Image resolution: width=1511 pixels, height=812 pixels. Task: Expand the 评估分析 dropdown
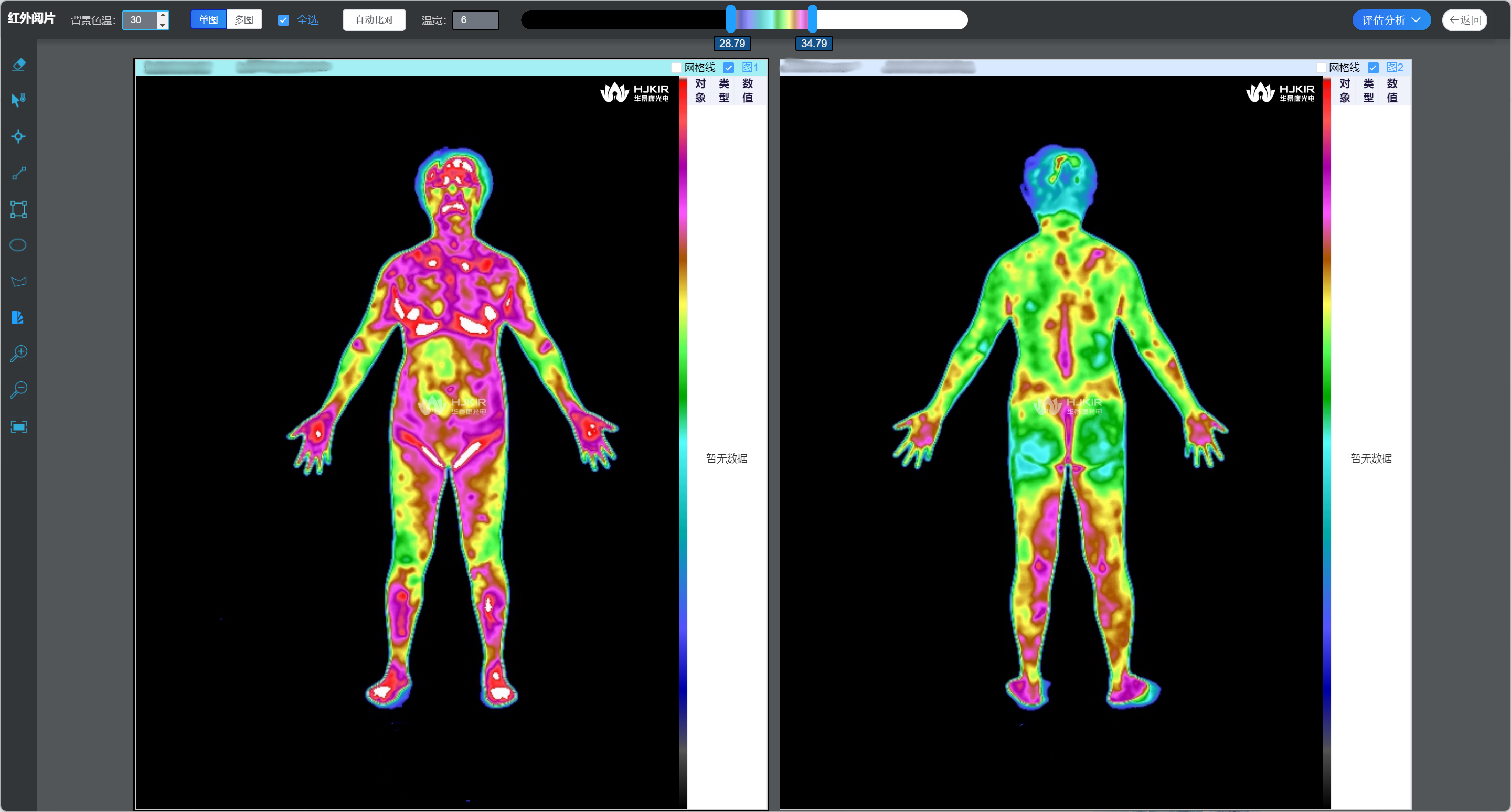1391,20
